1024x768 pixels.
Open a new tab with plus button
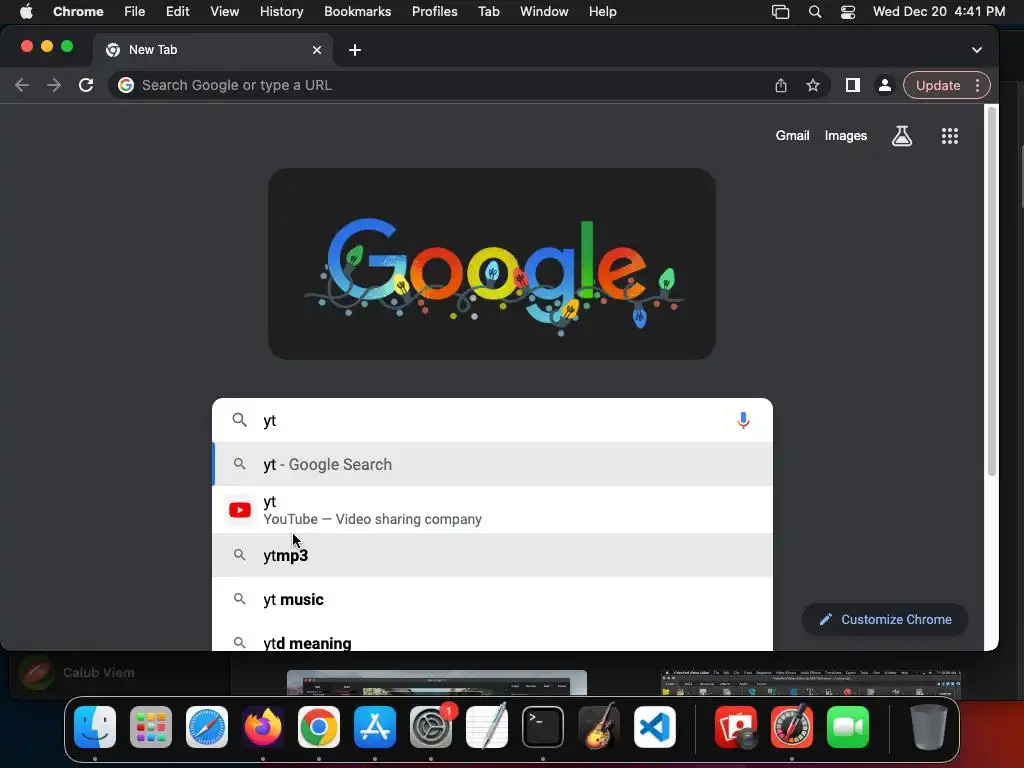coord(355,50)
